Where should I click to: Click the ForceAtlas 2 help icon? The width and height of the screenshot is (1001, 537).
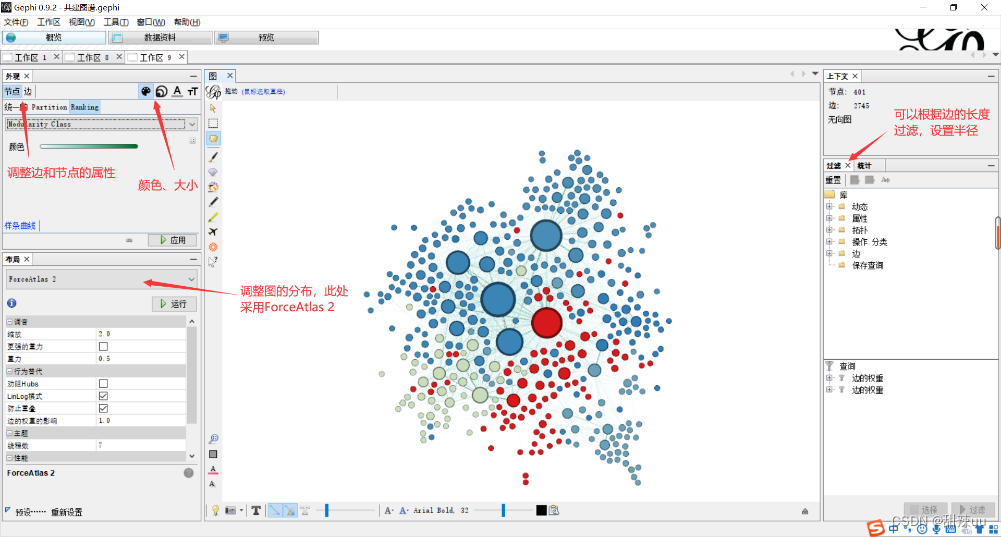(x=188, y=473)
